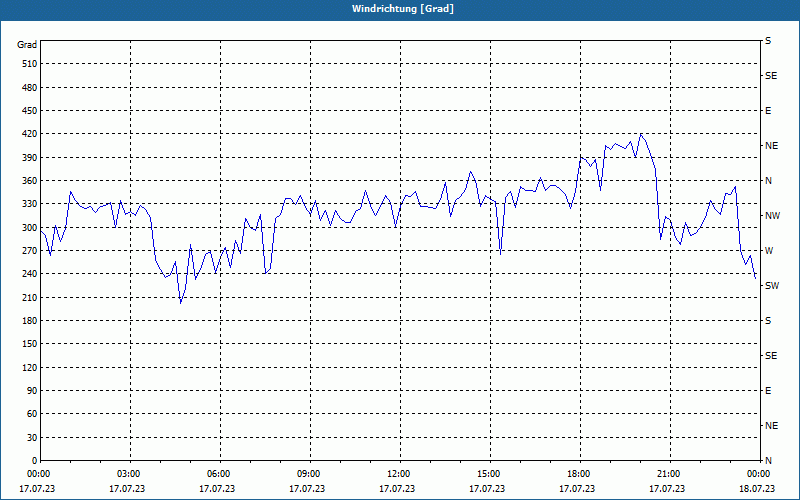Click the 17.07.23 date below 12:00
This screenshot has height=500, width=800.
coord(397,489)
